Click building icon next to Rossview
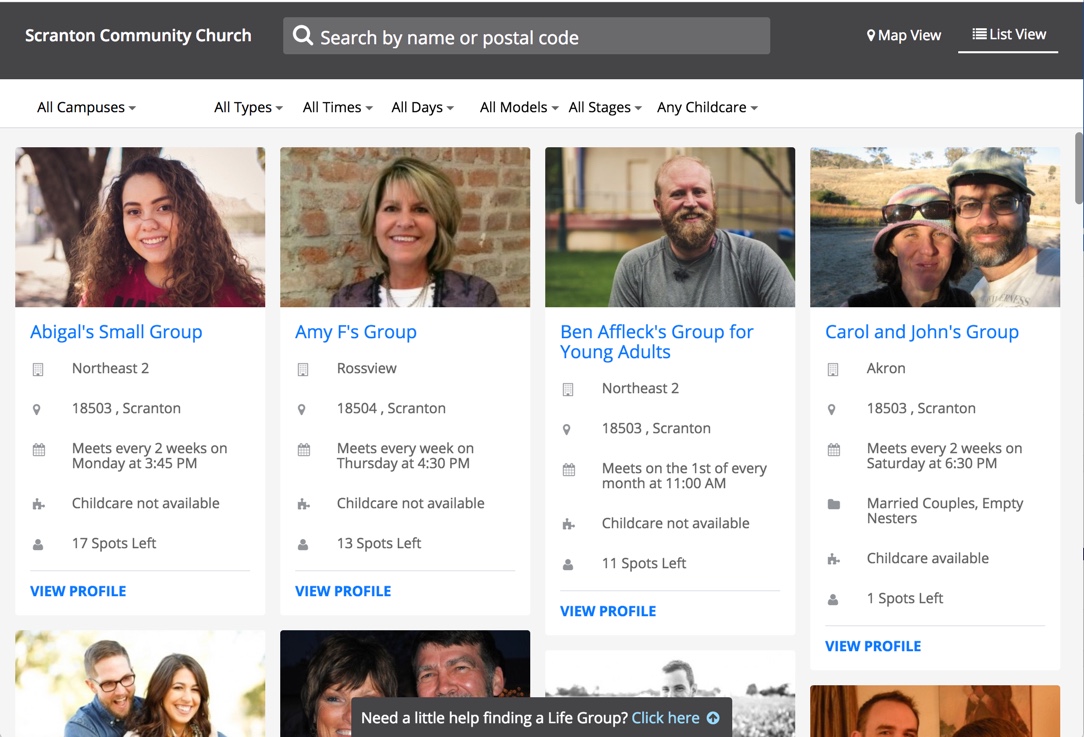This screenshot has width=1084, height=737. pos(303,370)
